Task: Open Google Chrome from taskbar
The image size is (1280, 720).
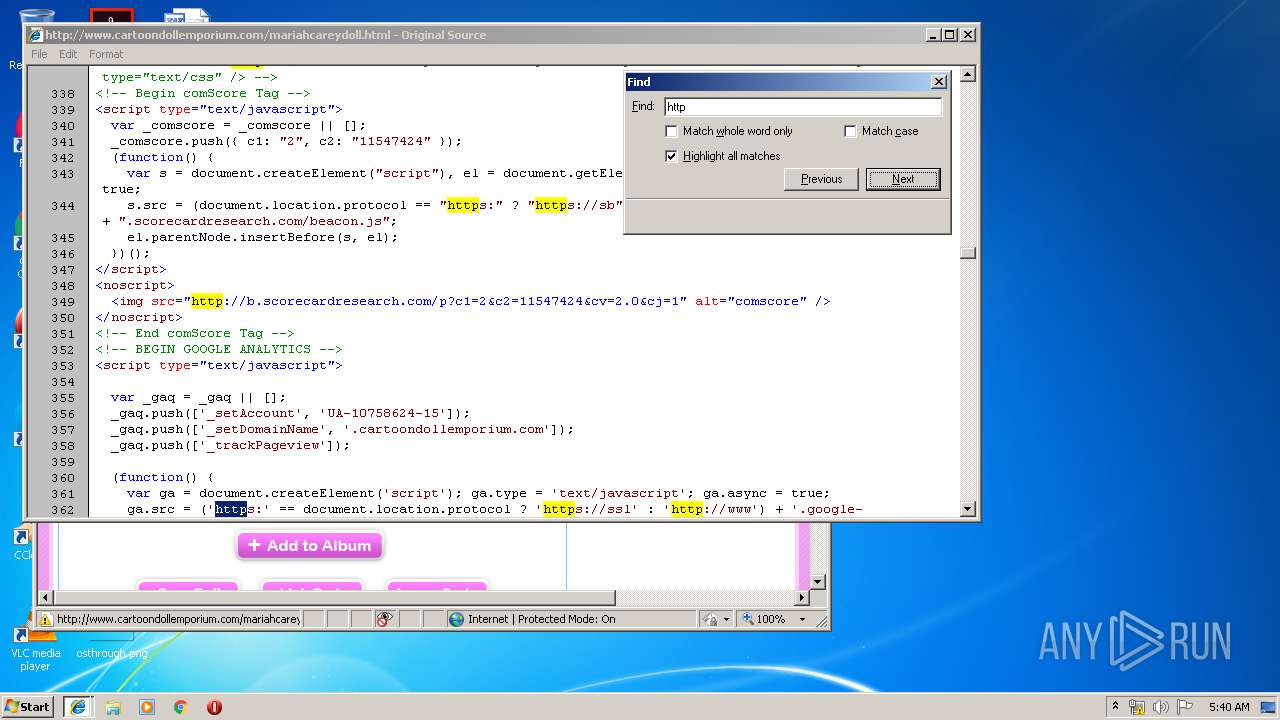Action: tap(181, 706)
